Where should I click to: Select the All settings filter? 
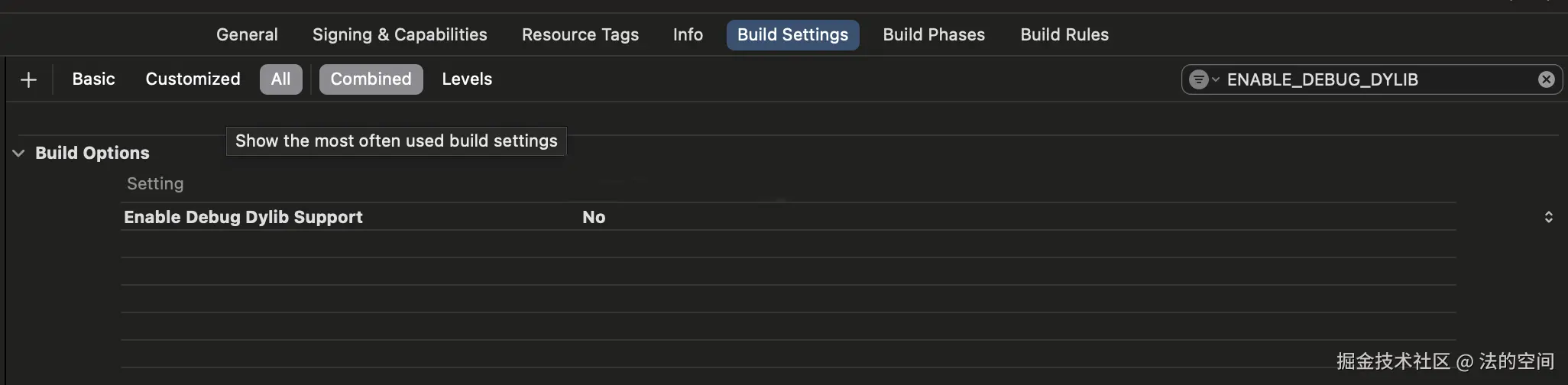[280, 79]
